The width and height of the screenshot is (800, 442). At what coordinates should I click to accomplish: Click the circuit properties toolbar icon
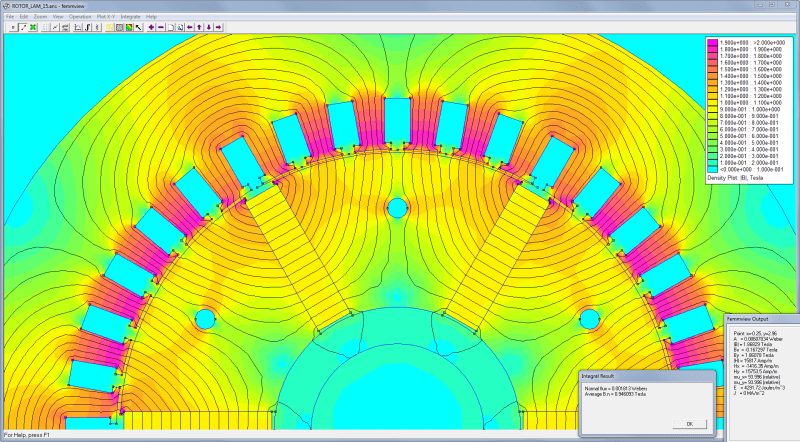click(97, 27)
